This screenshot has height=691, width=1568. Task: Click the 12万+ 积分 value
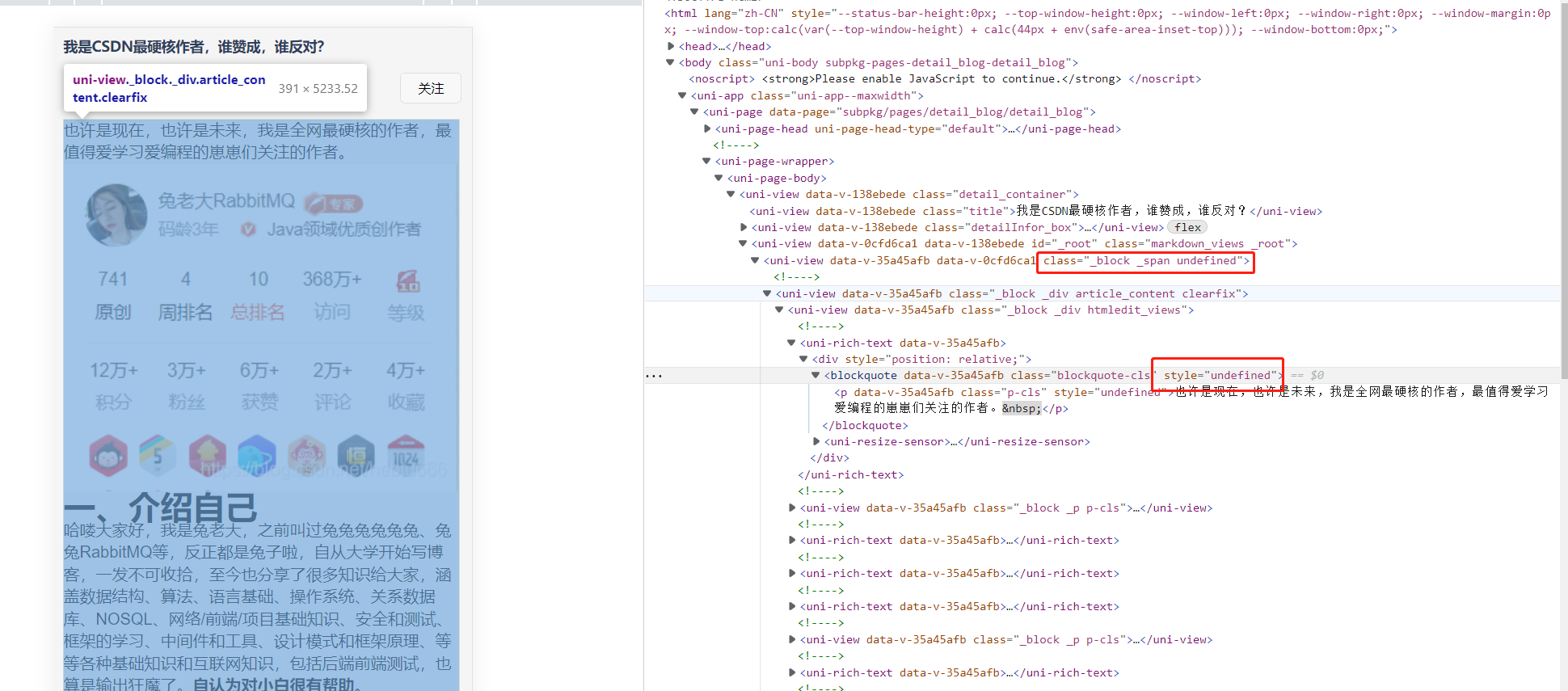tap(114, 370)
